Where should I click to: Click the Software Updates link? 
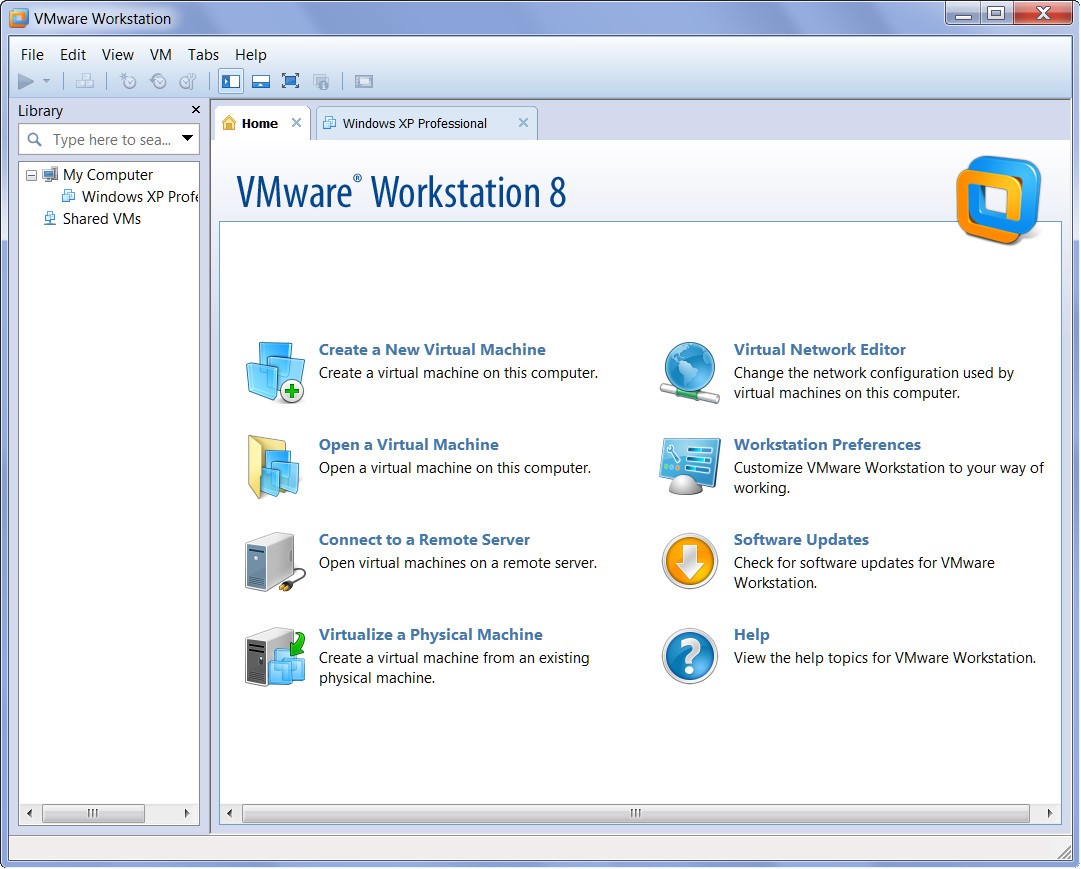click(x=801, y=540)
